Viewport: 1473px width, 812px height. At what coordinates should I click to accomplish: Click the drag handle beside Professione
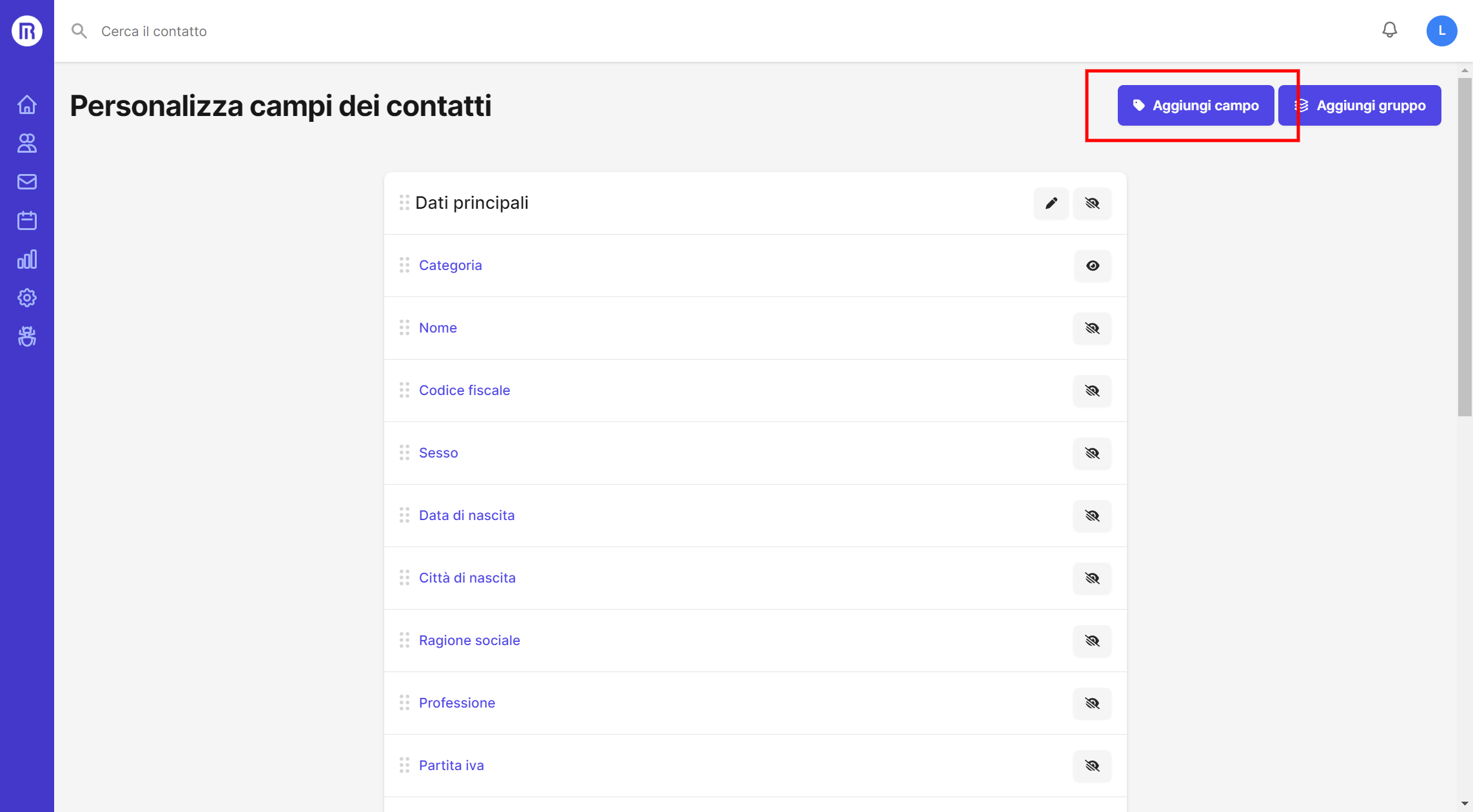[404, 702]
